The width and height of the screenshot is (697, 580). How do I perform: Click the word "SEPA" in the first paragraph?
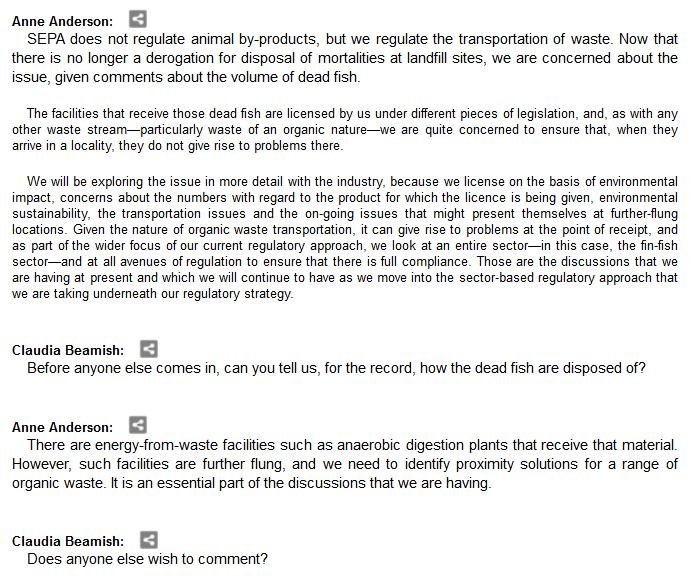click(46, 40)
